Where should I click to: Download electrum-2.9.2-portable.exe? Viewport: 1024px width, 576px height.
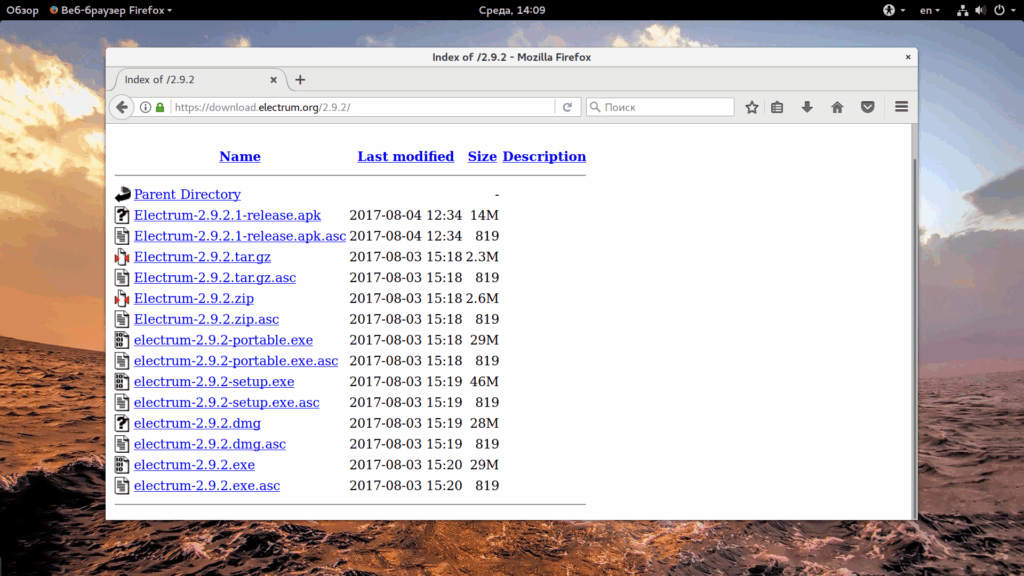223,340
